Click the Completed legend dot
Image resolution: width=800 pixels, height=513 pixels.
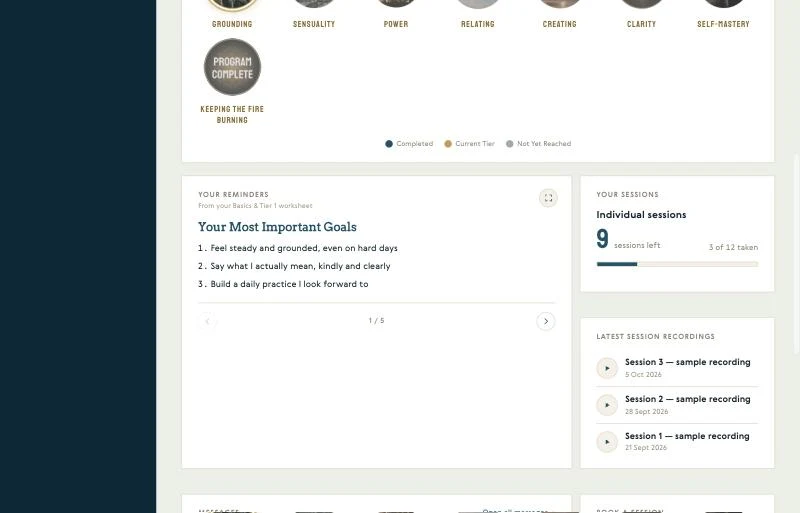(389, 144)
